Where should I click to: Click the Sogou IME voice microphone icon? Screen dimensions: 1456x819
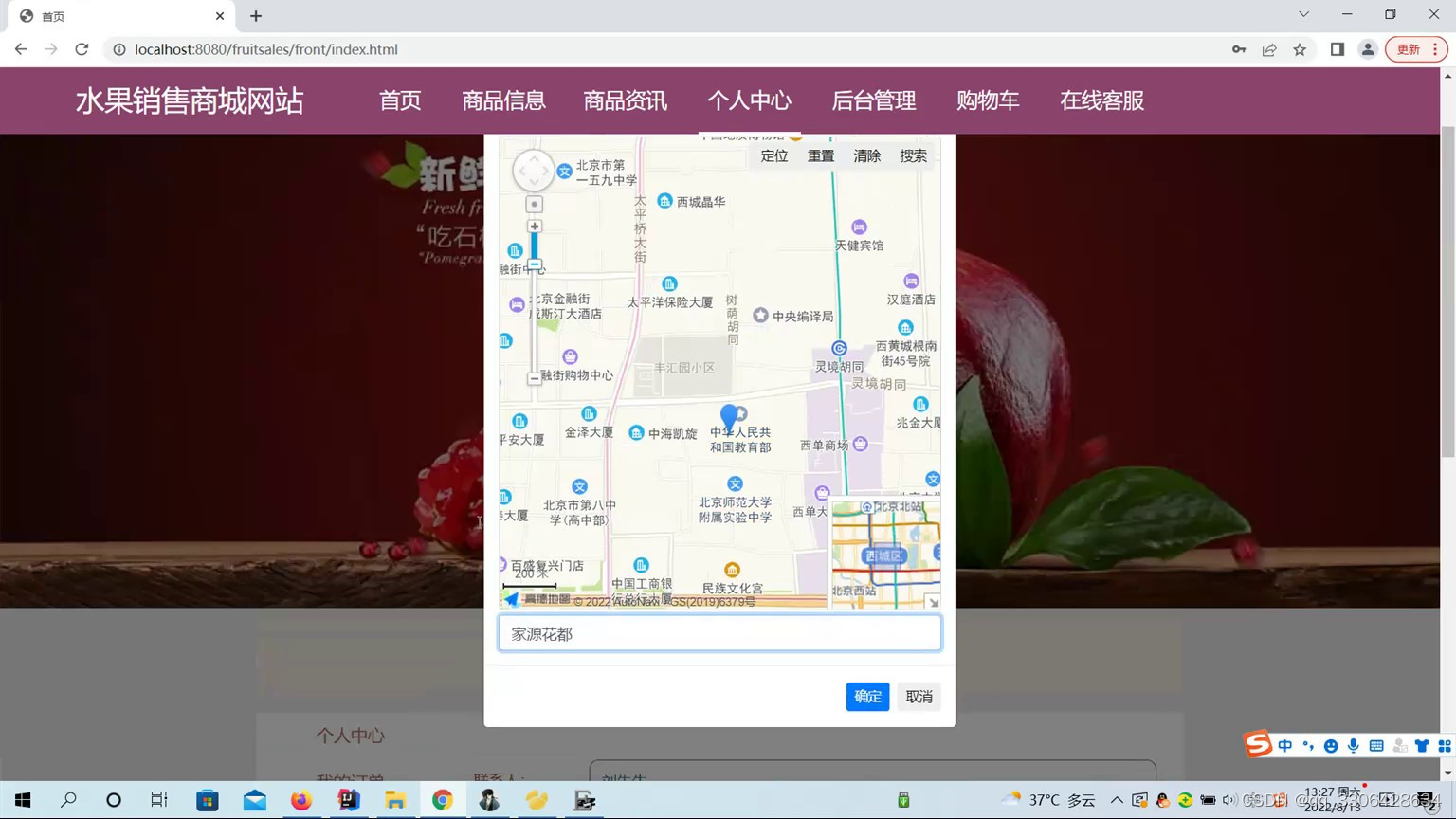tap(1354, 746)
